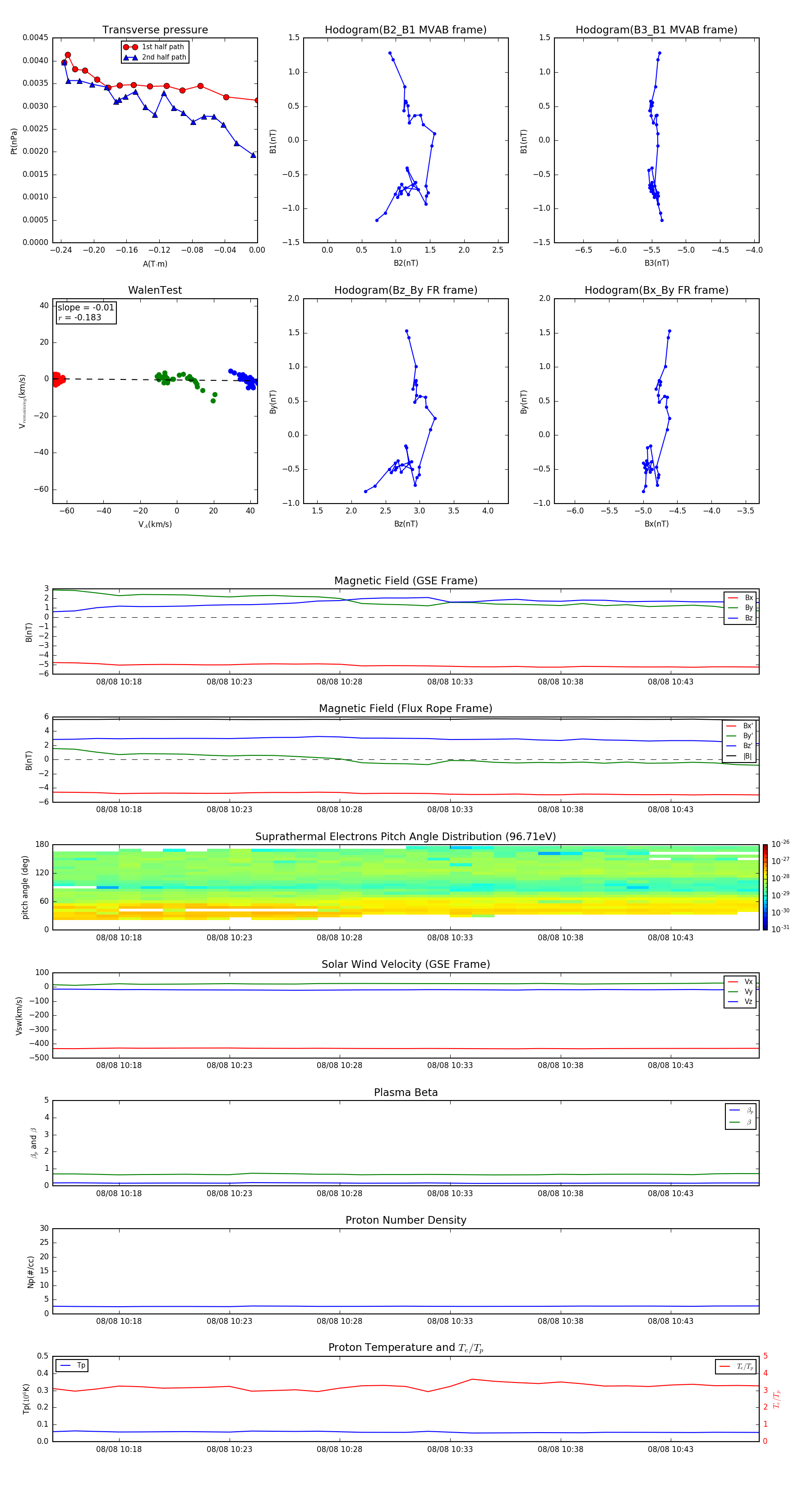Select the Bx' legend entry in the Flux Rope panel
Image resolution: width=812 pixels, height=1489 pixels.
point(739,726)
